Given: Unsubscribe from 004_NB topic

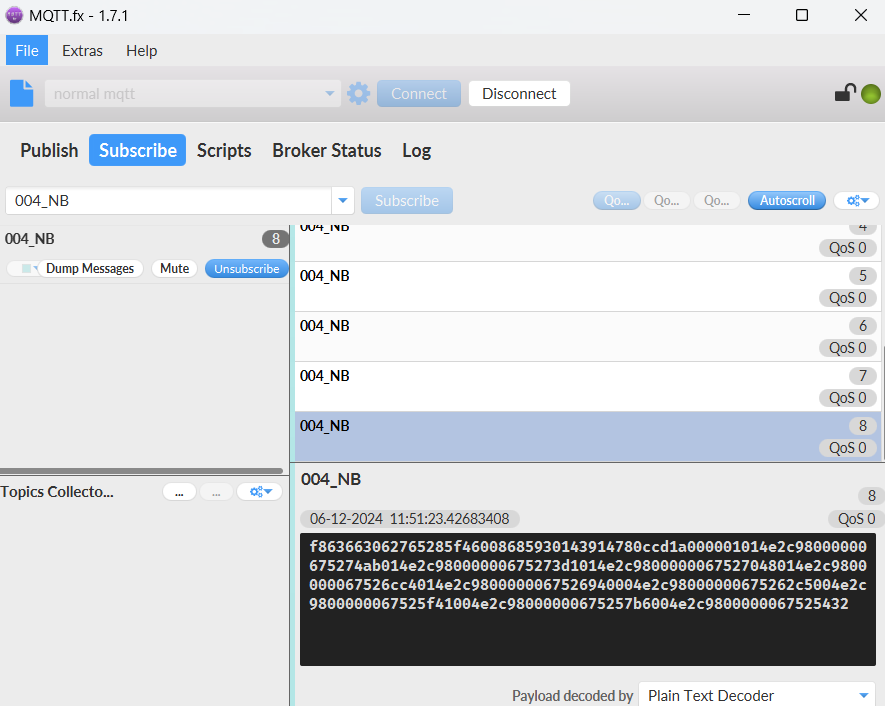Looking at the screenshot, I should point(247,269).
